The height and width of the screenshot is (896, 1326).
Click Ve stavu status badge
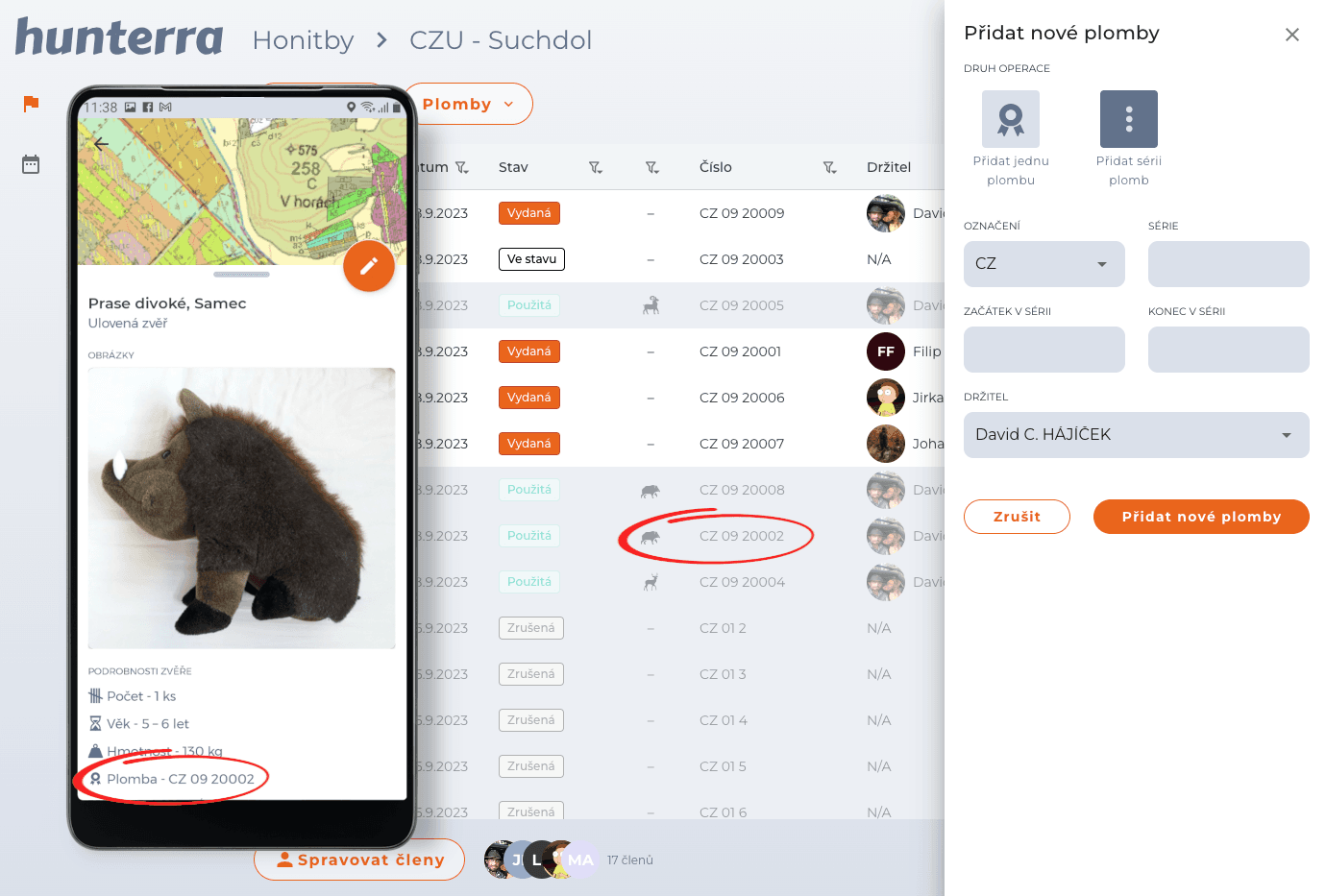coord(532,259)
